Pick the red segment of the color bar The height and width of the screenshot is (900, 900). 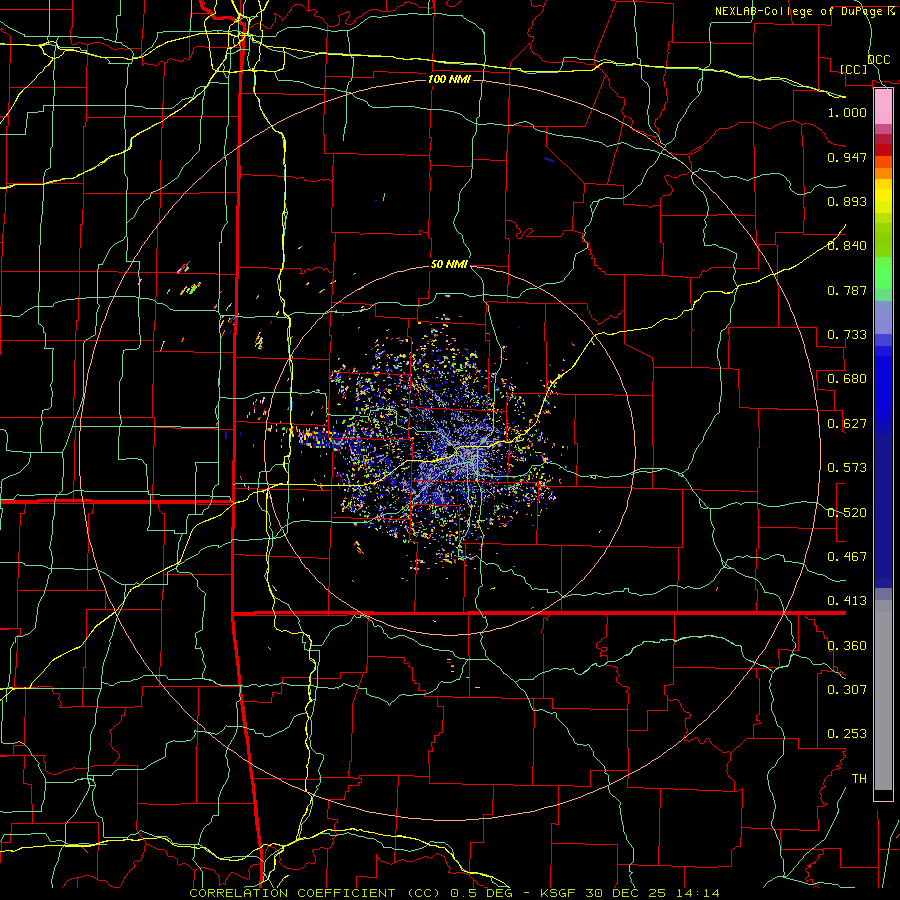pos(883,150)
